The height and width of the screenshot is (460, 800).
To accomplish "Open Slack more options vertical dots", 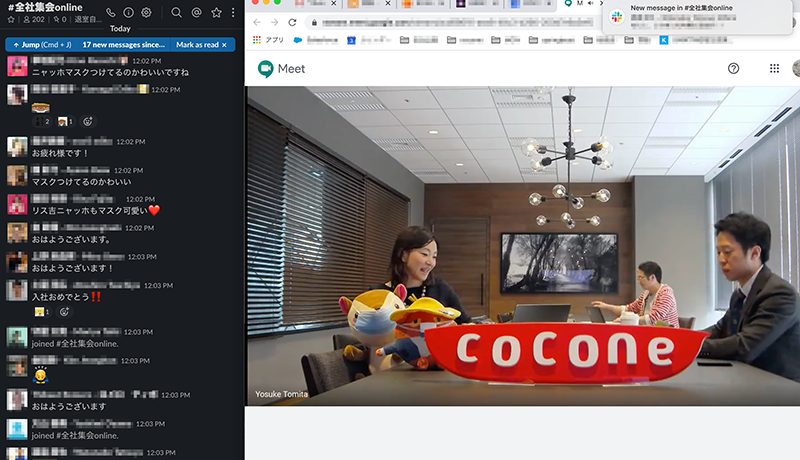I will pos(233,12).
